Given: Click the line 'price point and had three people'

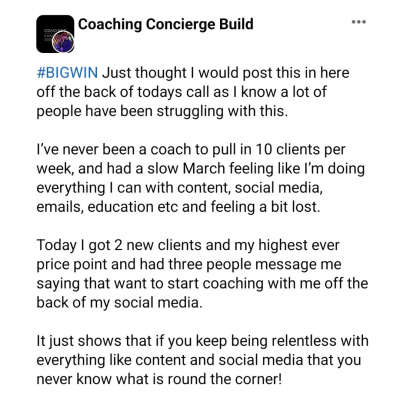Looking at the screenshot, I should (x=189, y=265).
